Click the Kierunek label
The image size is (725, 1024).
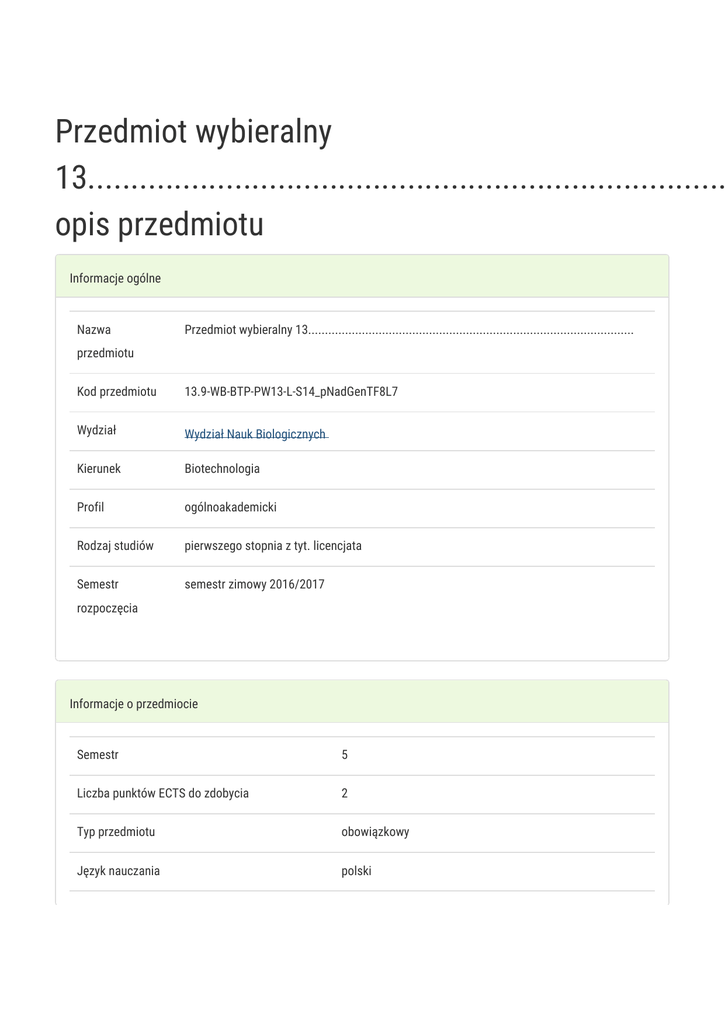98,469
